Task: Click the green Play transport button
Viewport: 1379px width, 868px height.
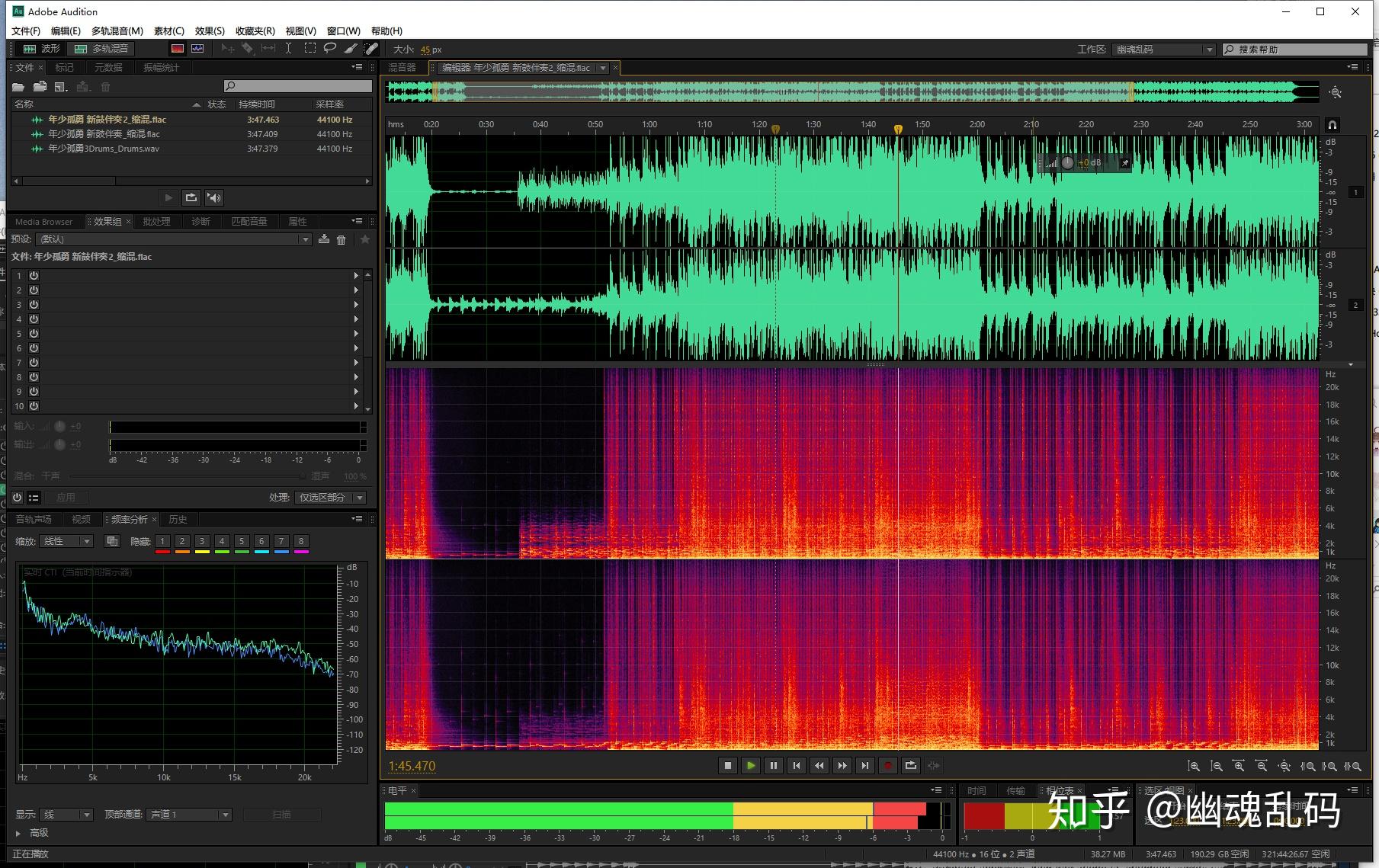Action: (750, 766)
